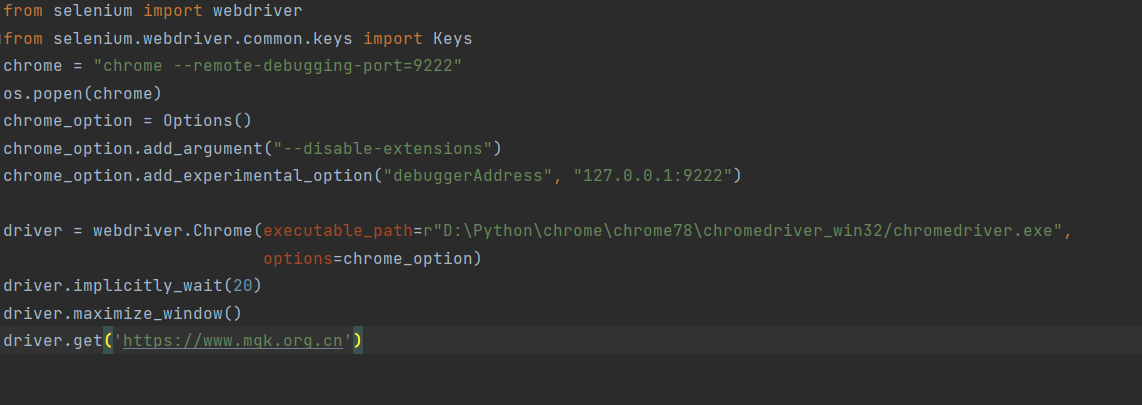This screenshot has width=1142, height=405.
Task: Click the word 'Keys' at end of second import
Action: pos(452,39)
